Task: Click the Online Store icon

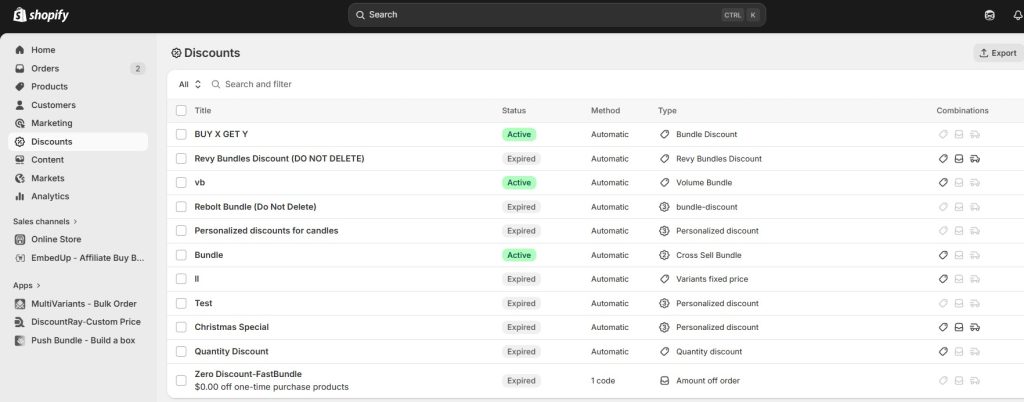Action: click(x=20, y=239)
